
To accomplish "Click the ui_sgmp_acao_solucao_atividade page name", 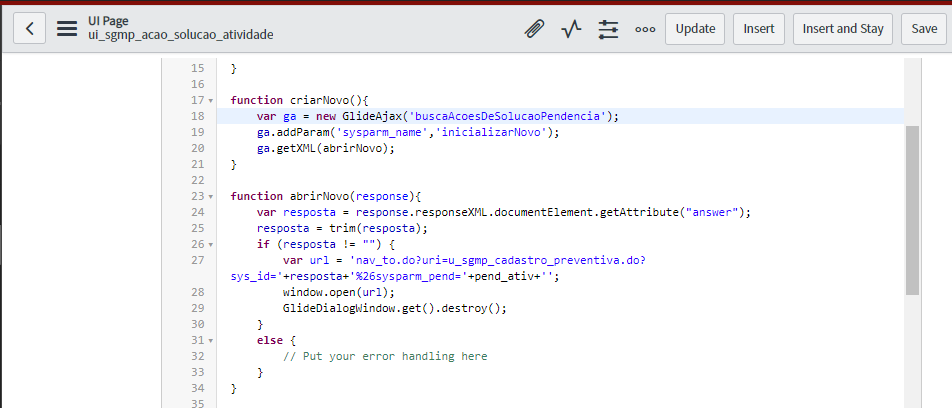I will 180,35.
